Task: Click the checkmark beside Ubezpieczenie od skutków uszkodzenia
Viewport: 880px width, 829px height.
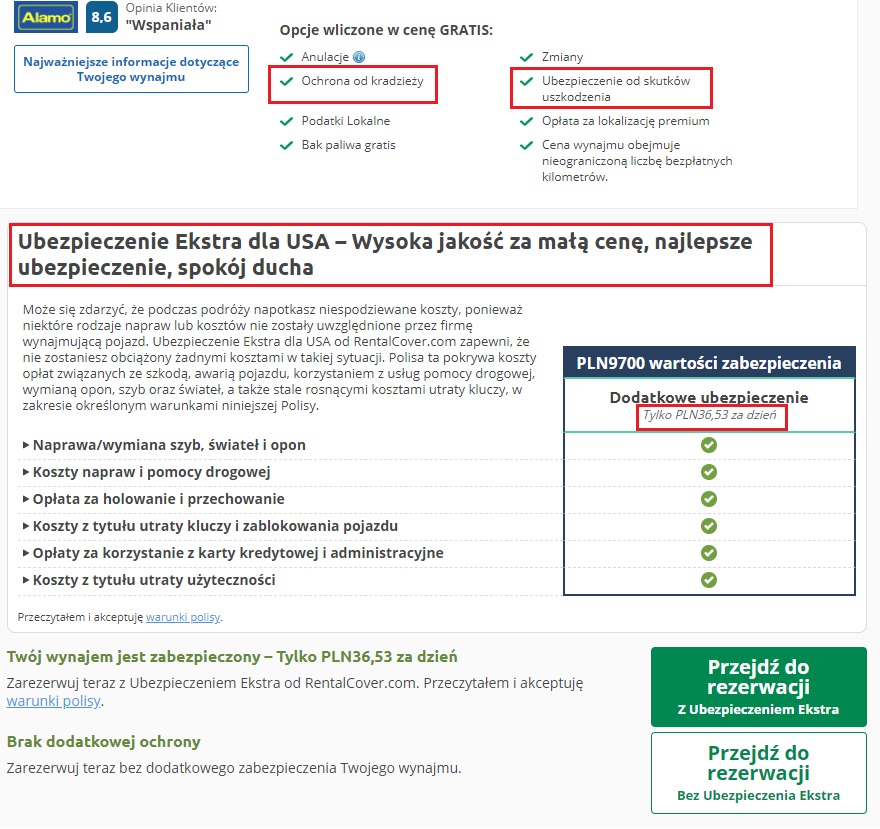Action: [x=526, y=81]
